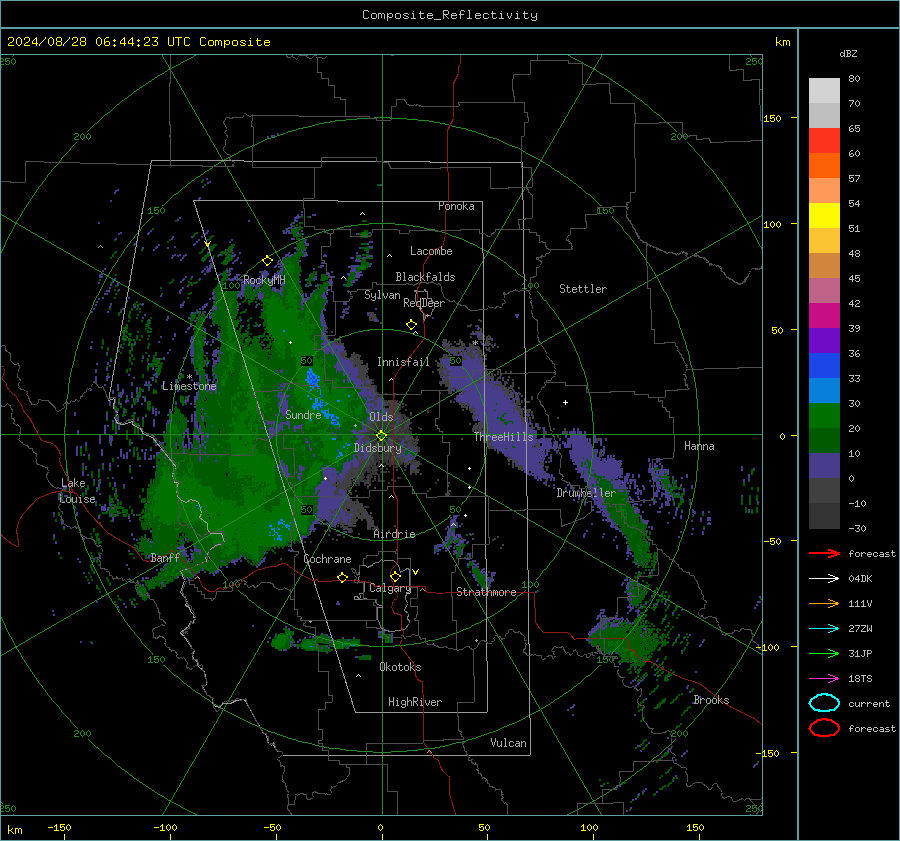Viewport: 900px width, 841px height.
Task: Click the dBZ legend heading
Action: pos(848,53)
